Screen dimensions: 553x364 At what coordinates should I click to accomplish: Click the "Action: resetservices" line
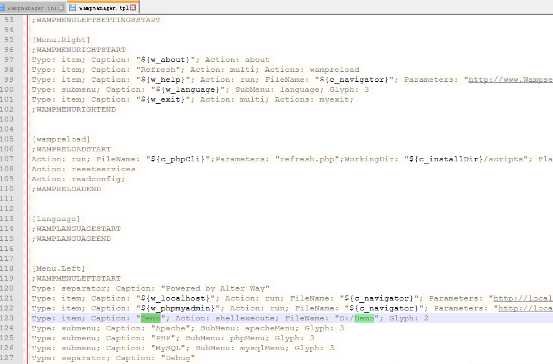pyautogui.click(x=83, y=169)
